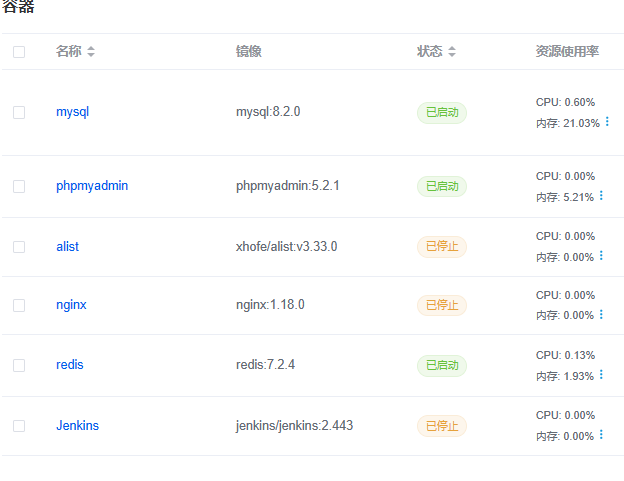Open the phpmyadmin container link
624x481 pixels.
point(92,186)
